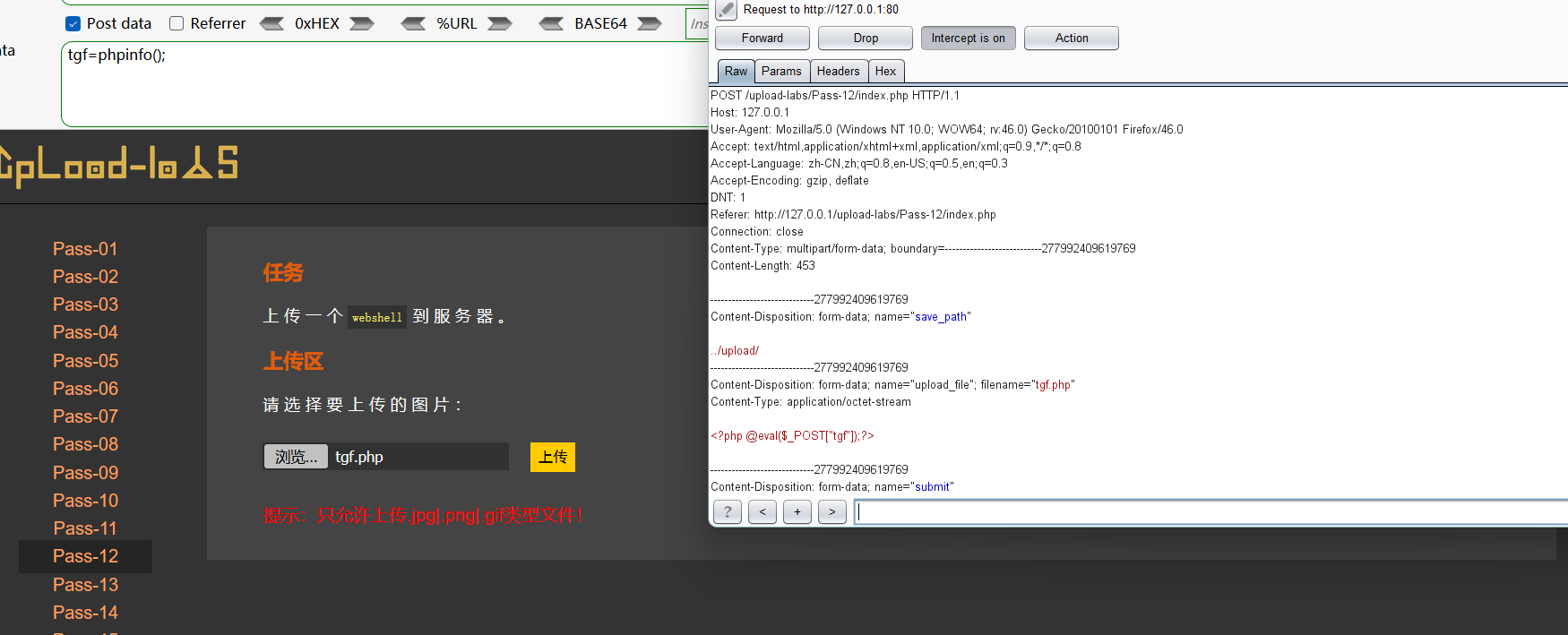Open Pass-11 in the sidebar
Viewport: 1568px width, 635px height.
coord(85,528)
